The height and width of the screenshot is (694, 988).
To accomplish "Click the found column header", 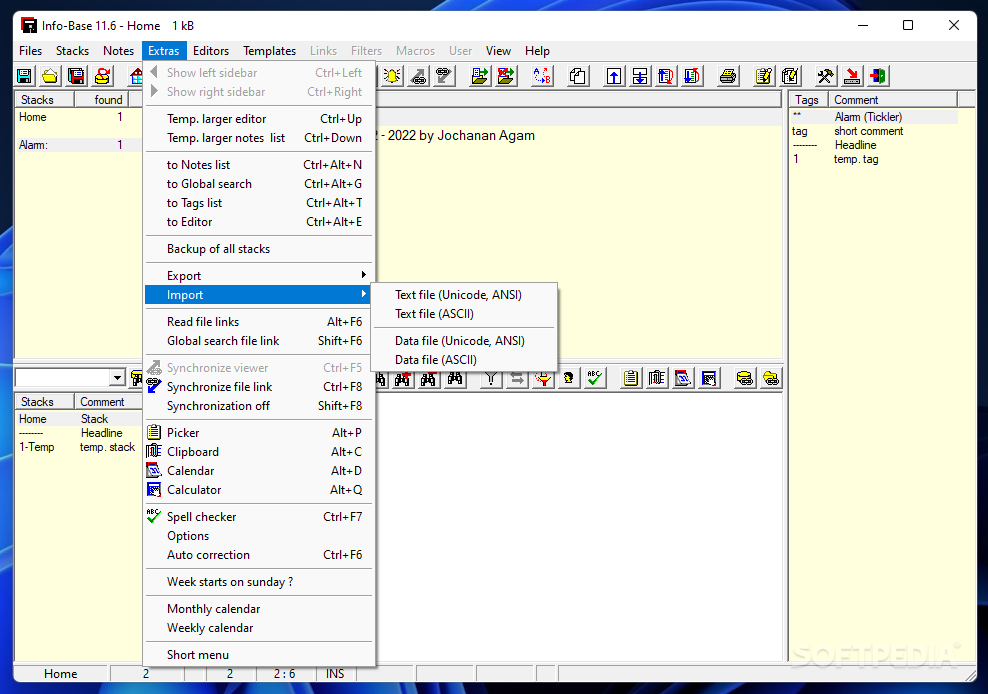I will coord(101,100).
